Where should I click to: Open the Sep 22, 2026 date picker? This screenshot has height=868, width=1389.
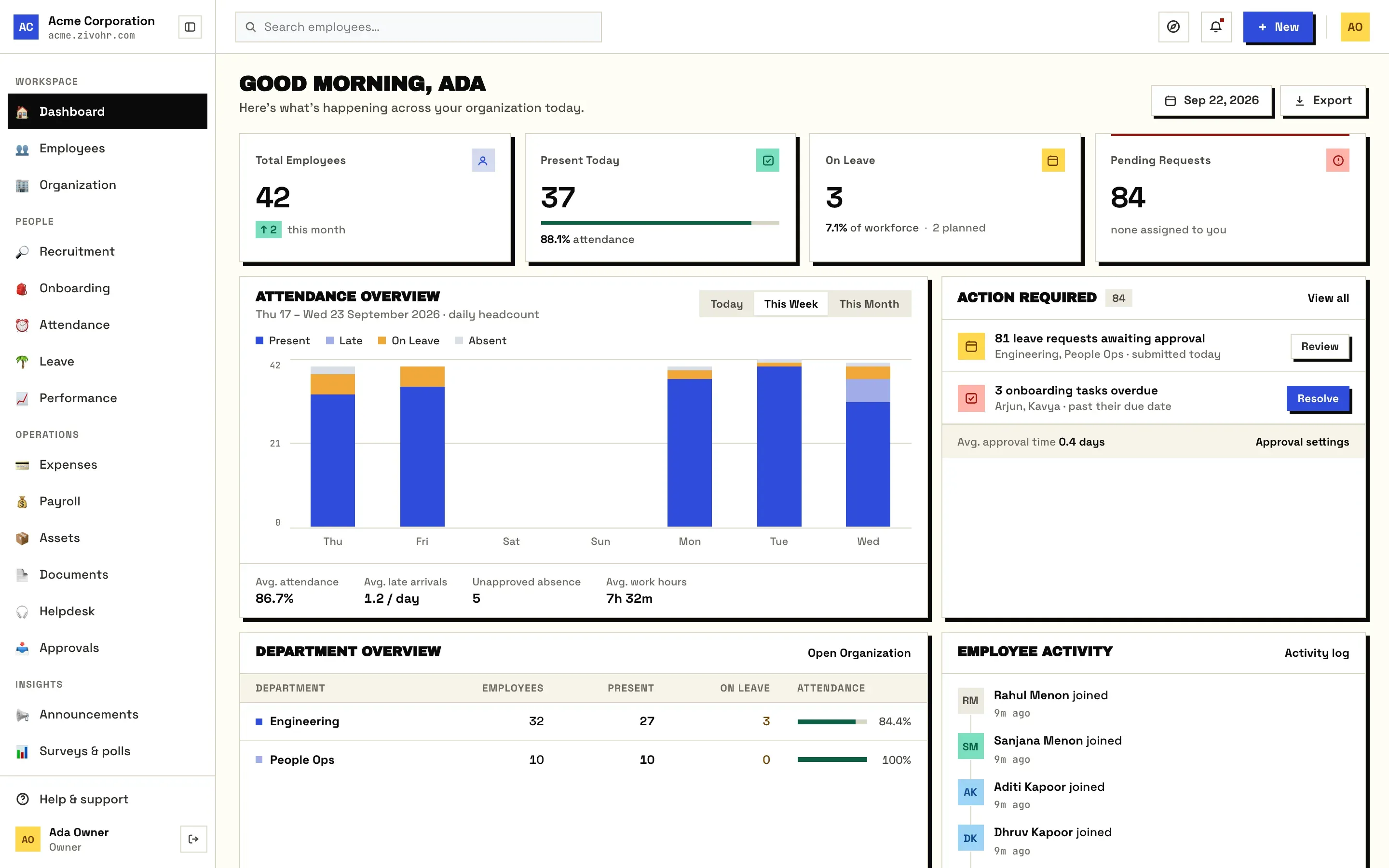[x=1211, y=100]
